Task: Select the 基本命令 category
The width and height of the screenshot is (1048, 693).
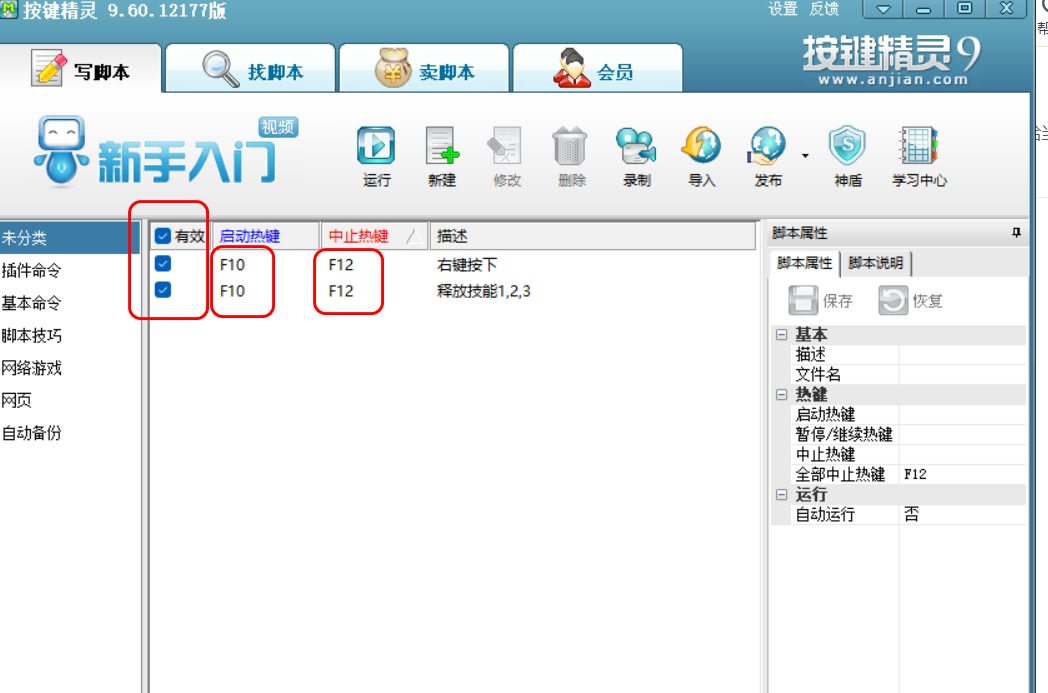Action: click(x=70, y=303)
